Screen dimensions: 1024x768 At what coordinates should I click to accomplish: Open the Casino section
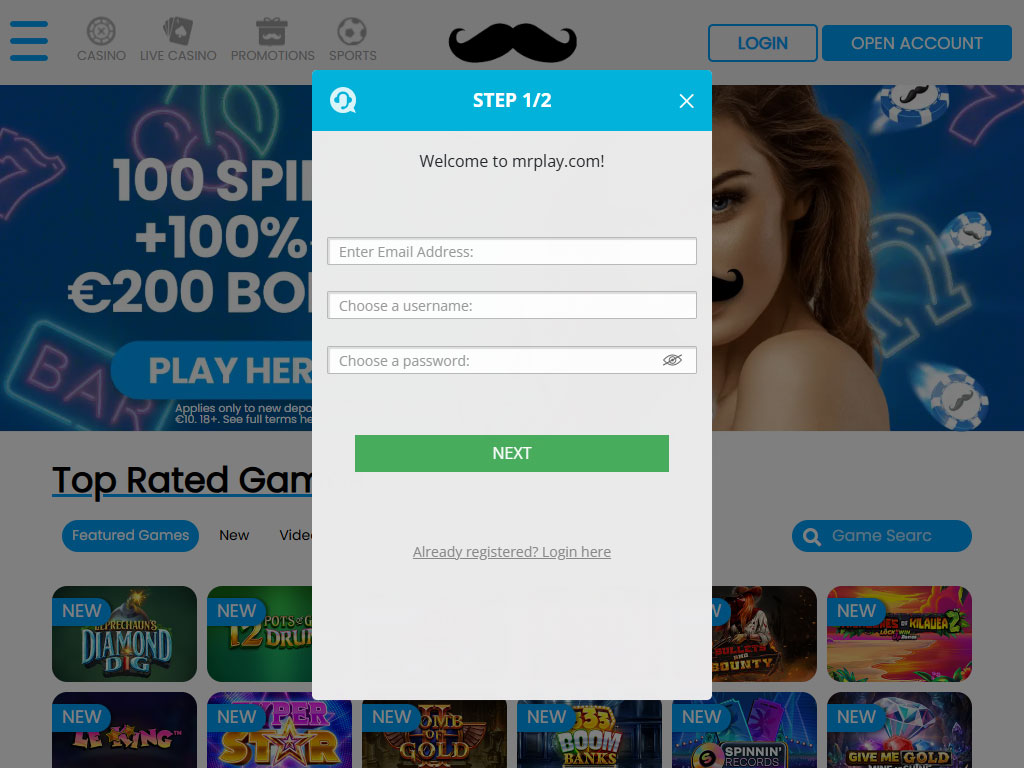(101, 40)
